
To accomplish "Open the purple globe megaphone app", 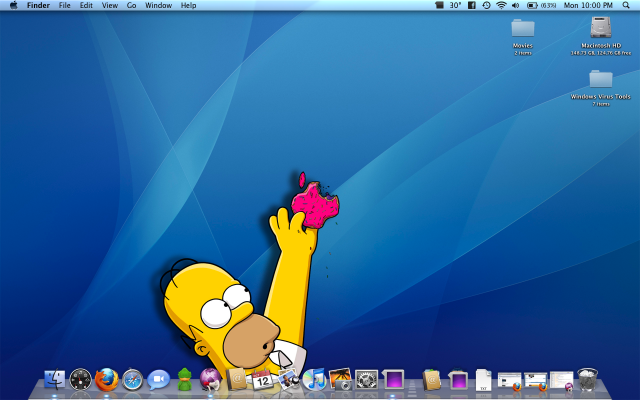I will pyautogui.click(x=210, y=379).
